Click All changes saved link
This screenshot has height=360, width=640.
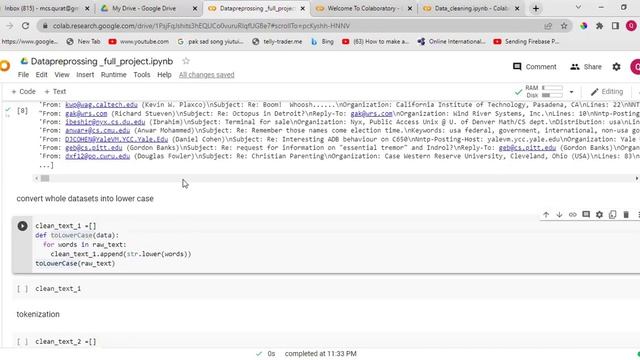pos(207,75)
